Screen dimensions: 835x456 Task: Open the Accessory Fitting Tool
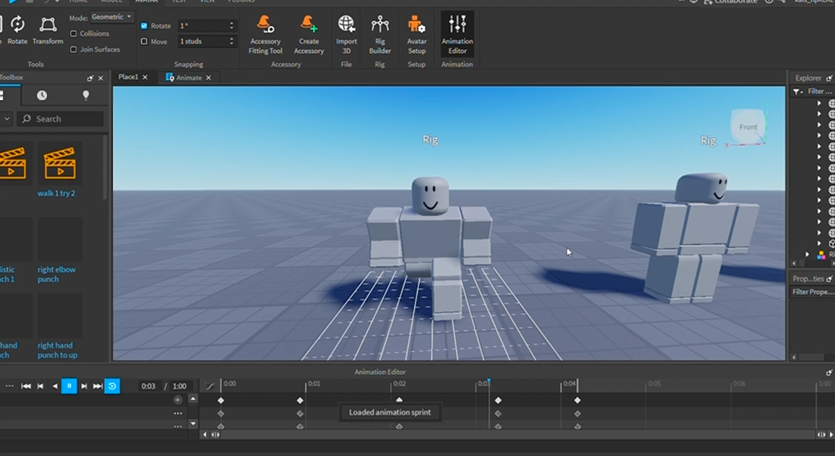(x=265, y=35)
